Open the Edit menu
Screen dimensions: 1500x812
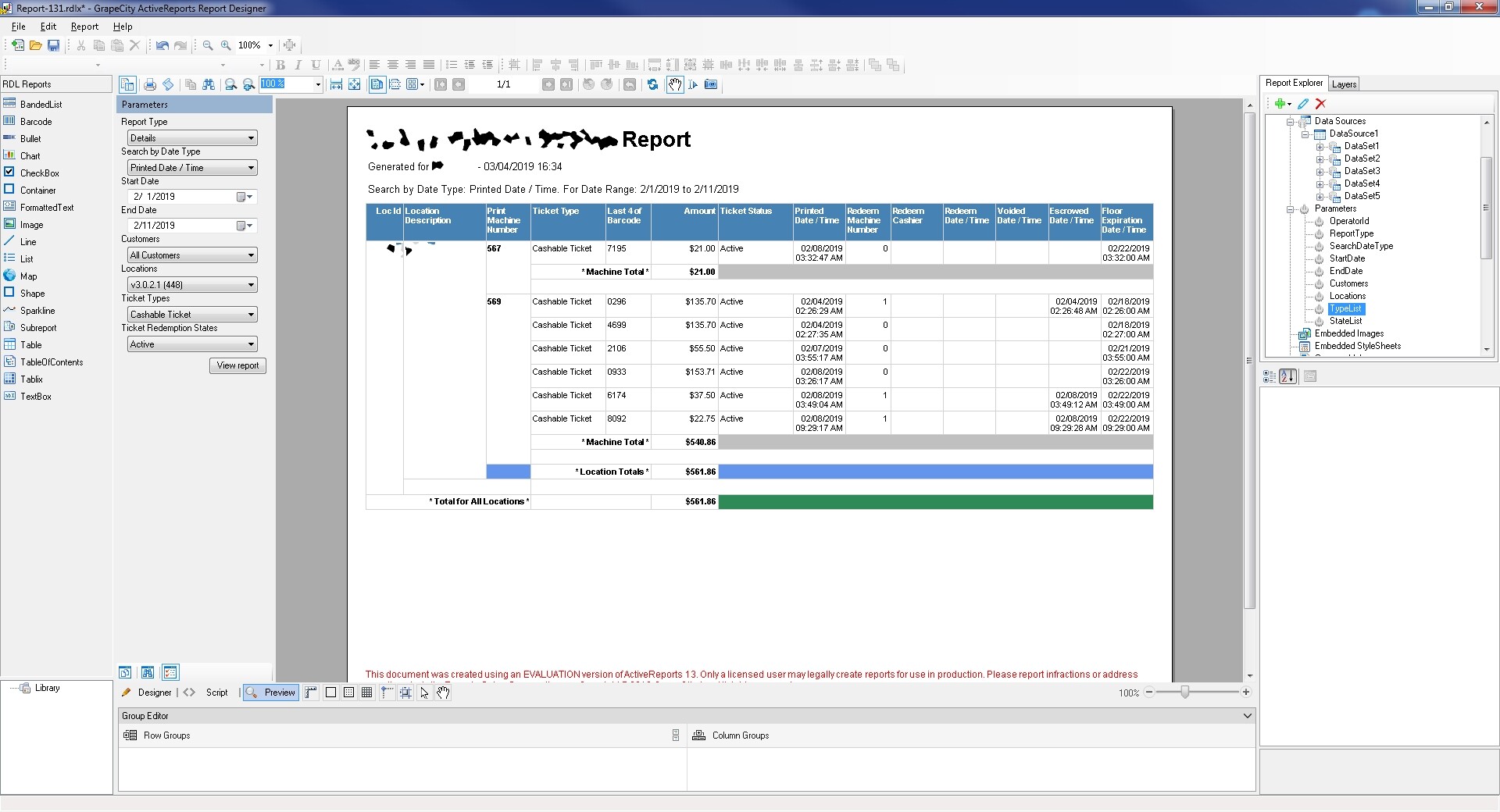[48, 27]
